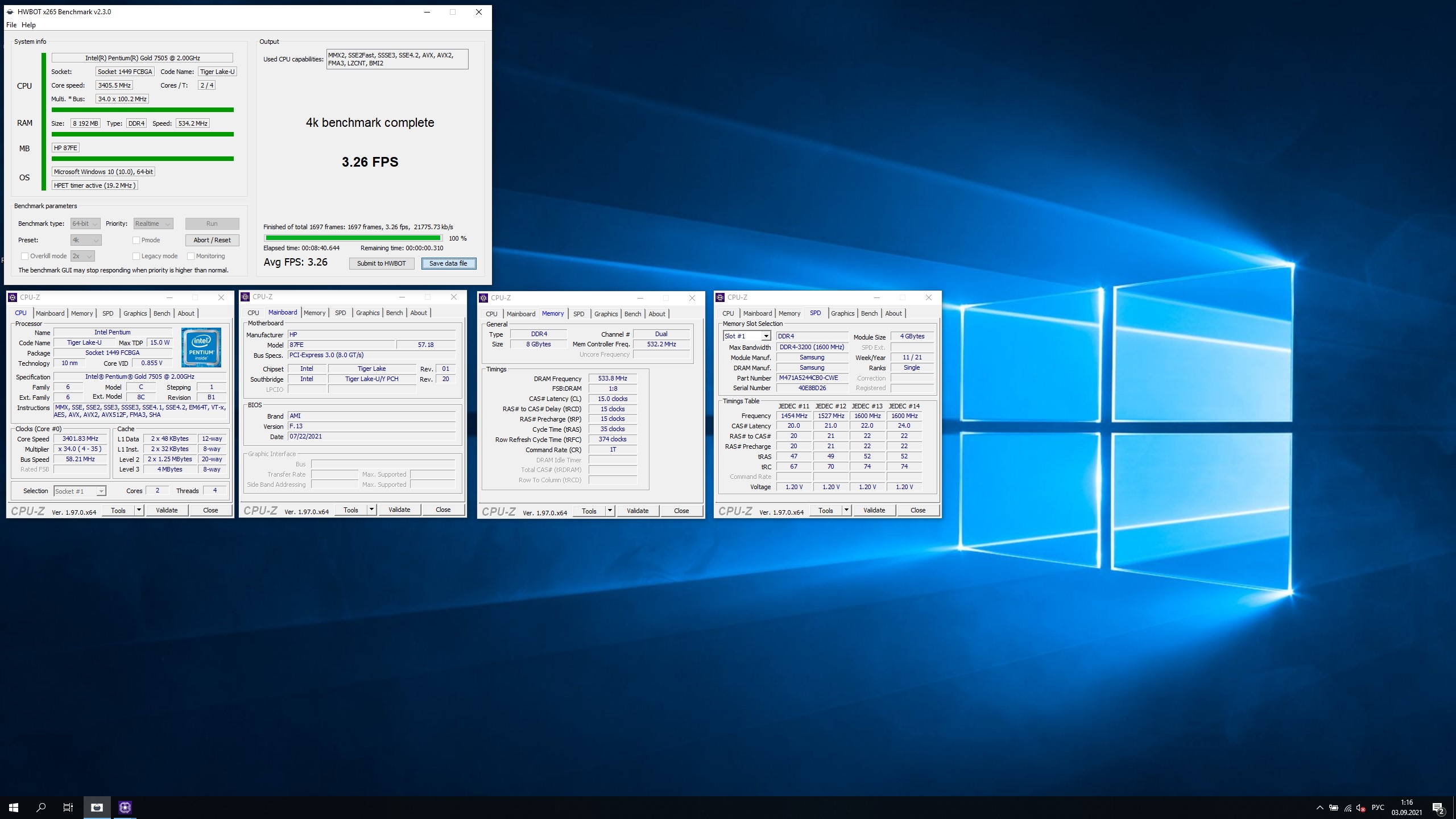
Task: Open the muted volume tray icon
Action: pyautogui.click(x=1361, y=808)
